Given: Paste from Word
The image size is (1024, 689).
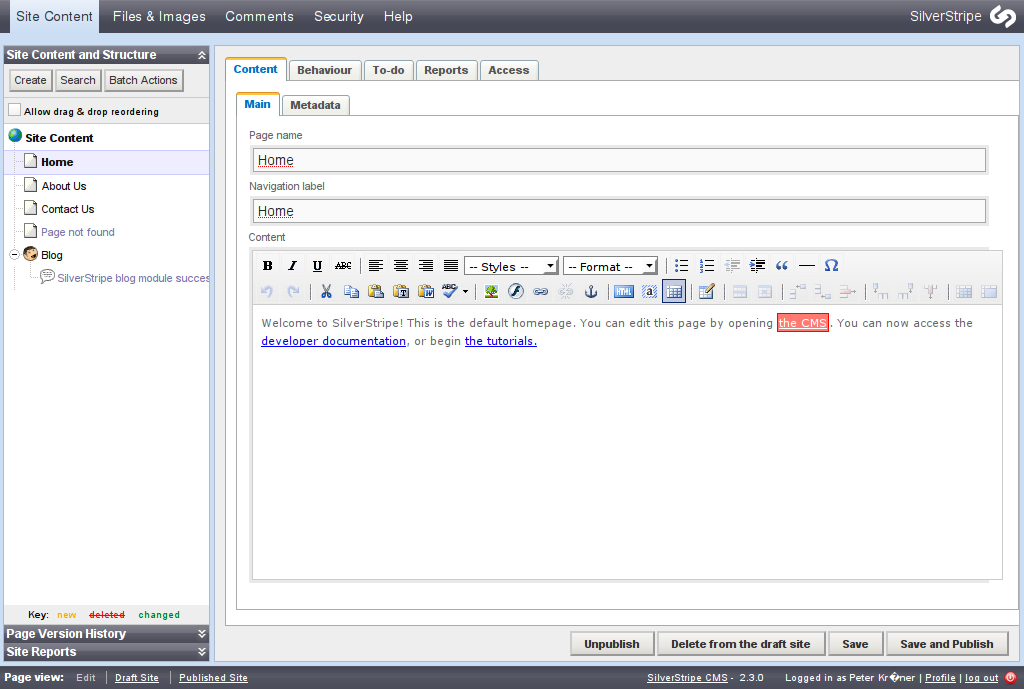Looking at the screenshot, I should pos(426,291).
